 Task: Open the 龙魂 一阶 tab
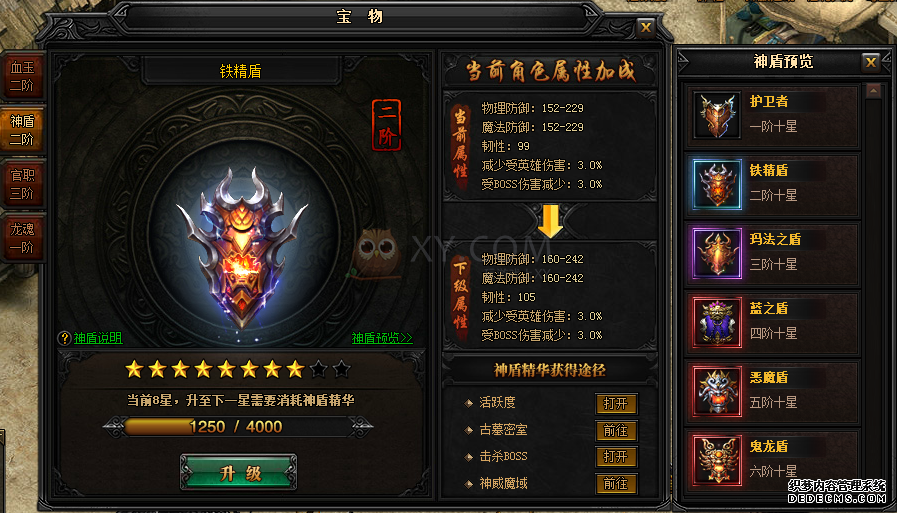point(22,238)
